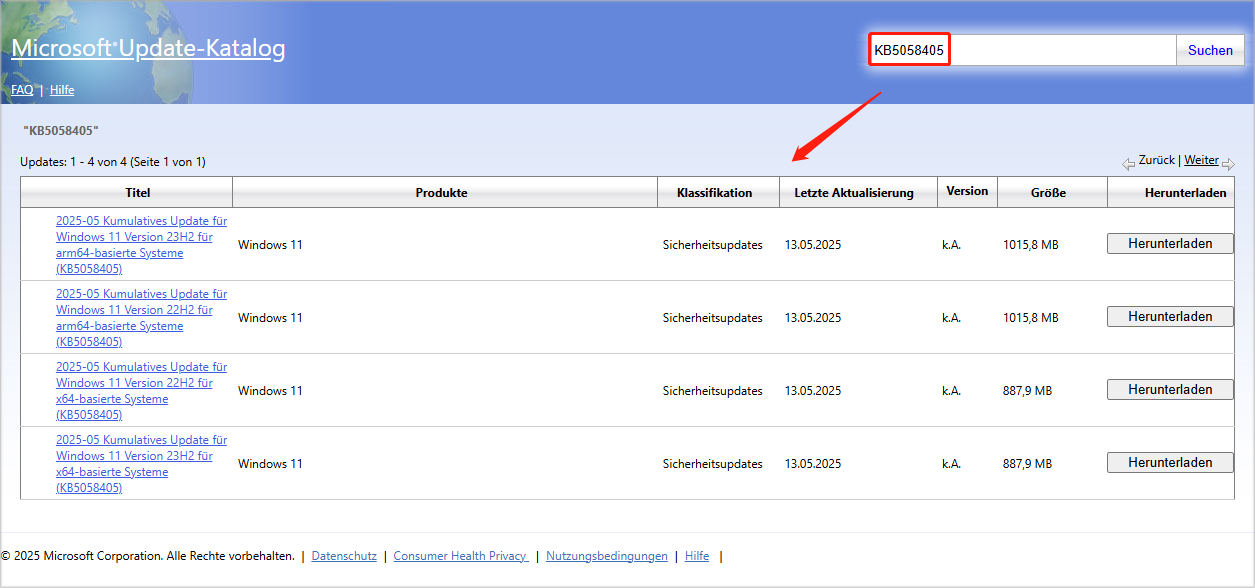Sort by Letzte Aktualisierung column header
The height and width of the screenshot is (588, 1255).
click(854, 193)
